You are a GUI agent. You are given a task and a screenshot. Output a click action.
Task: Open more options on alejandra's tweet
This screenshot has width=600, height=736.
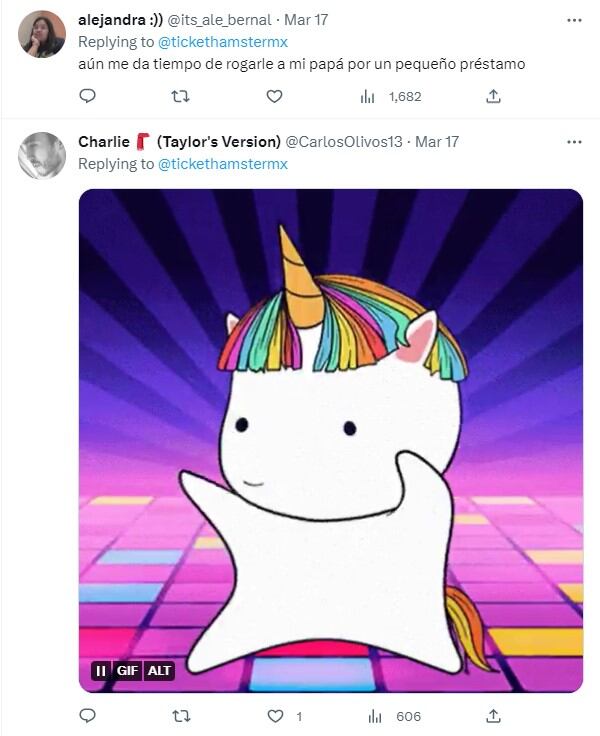click(x=574, y=20)
